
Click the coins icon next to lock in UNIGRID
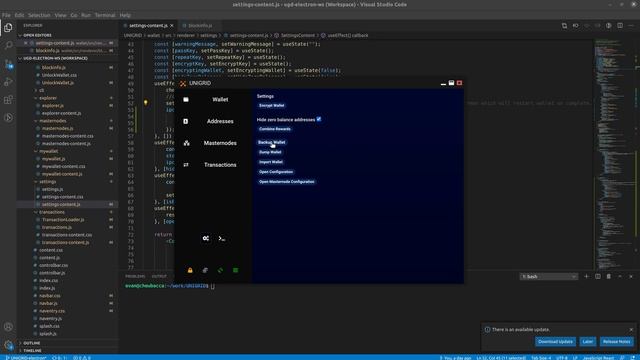(205, 270)
